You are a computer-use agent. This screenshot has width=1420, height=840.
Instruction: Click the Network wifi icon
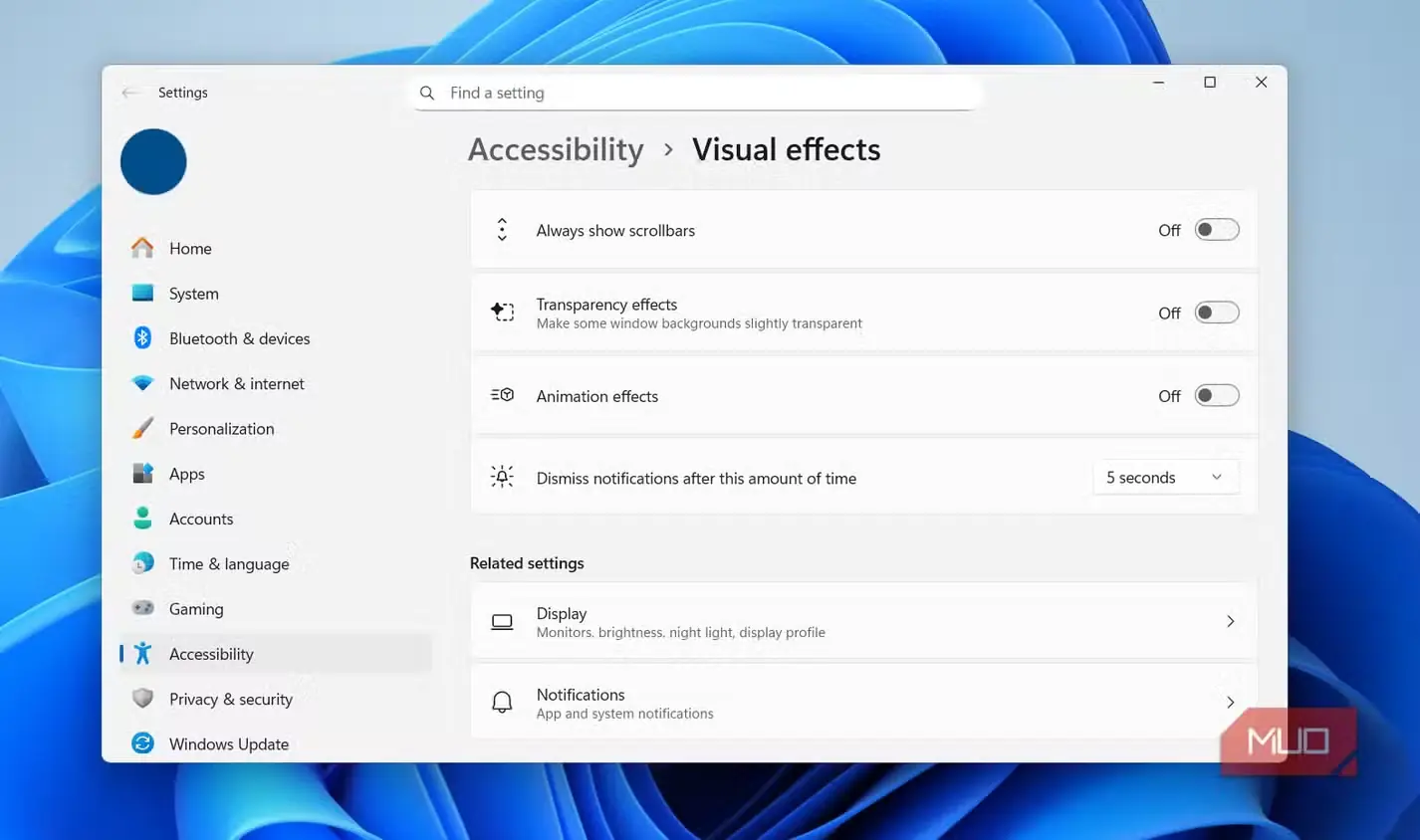[142, 383]
